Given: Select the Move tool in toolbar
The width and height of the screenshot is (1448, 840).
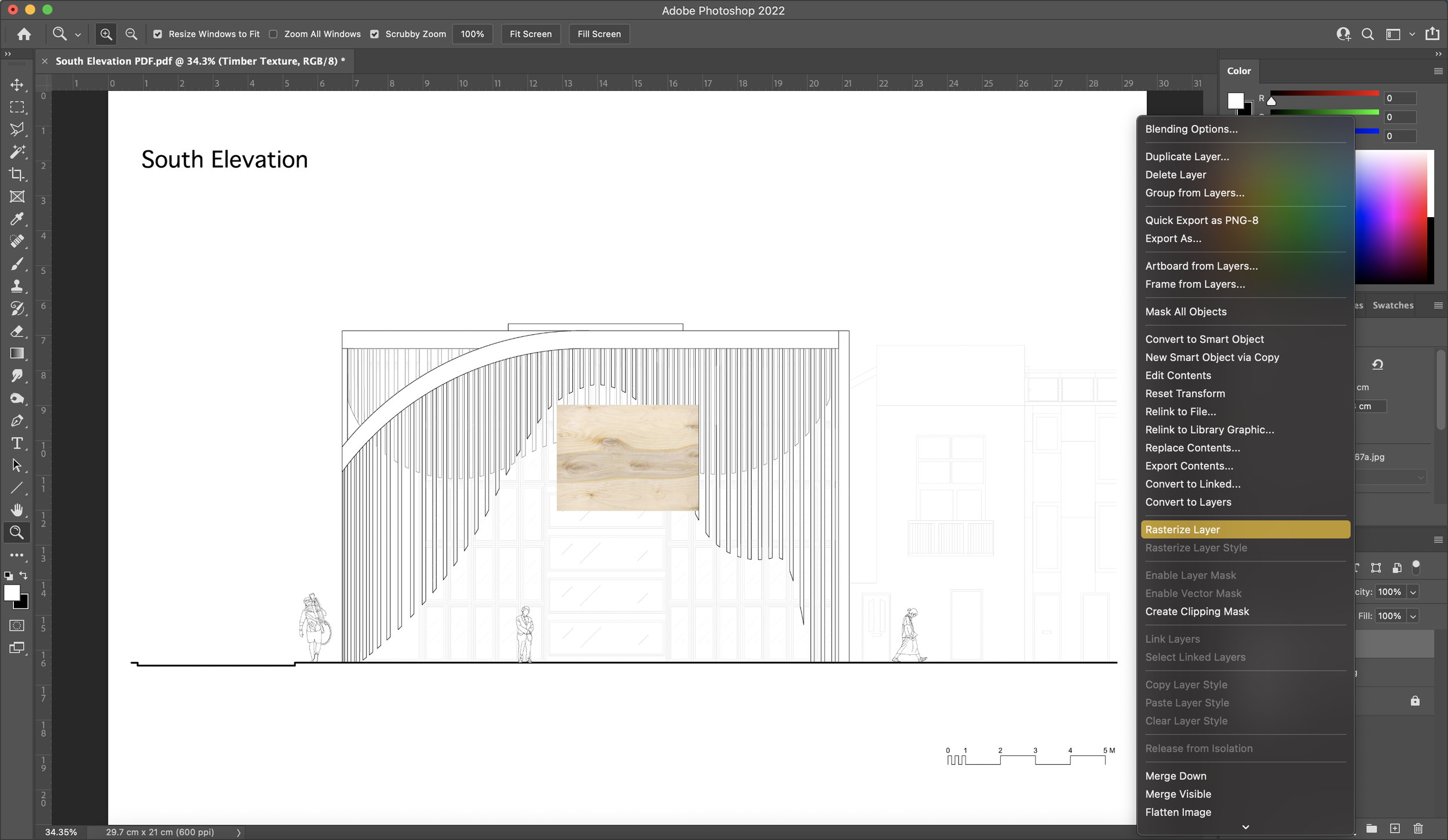Looking at the screenshot, I should [16, 84].
